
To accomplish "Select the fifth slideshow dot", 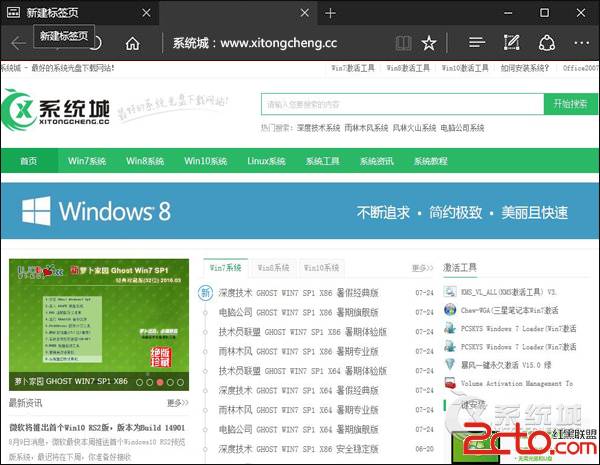I will 181,382.
